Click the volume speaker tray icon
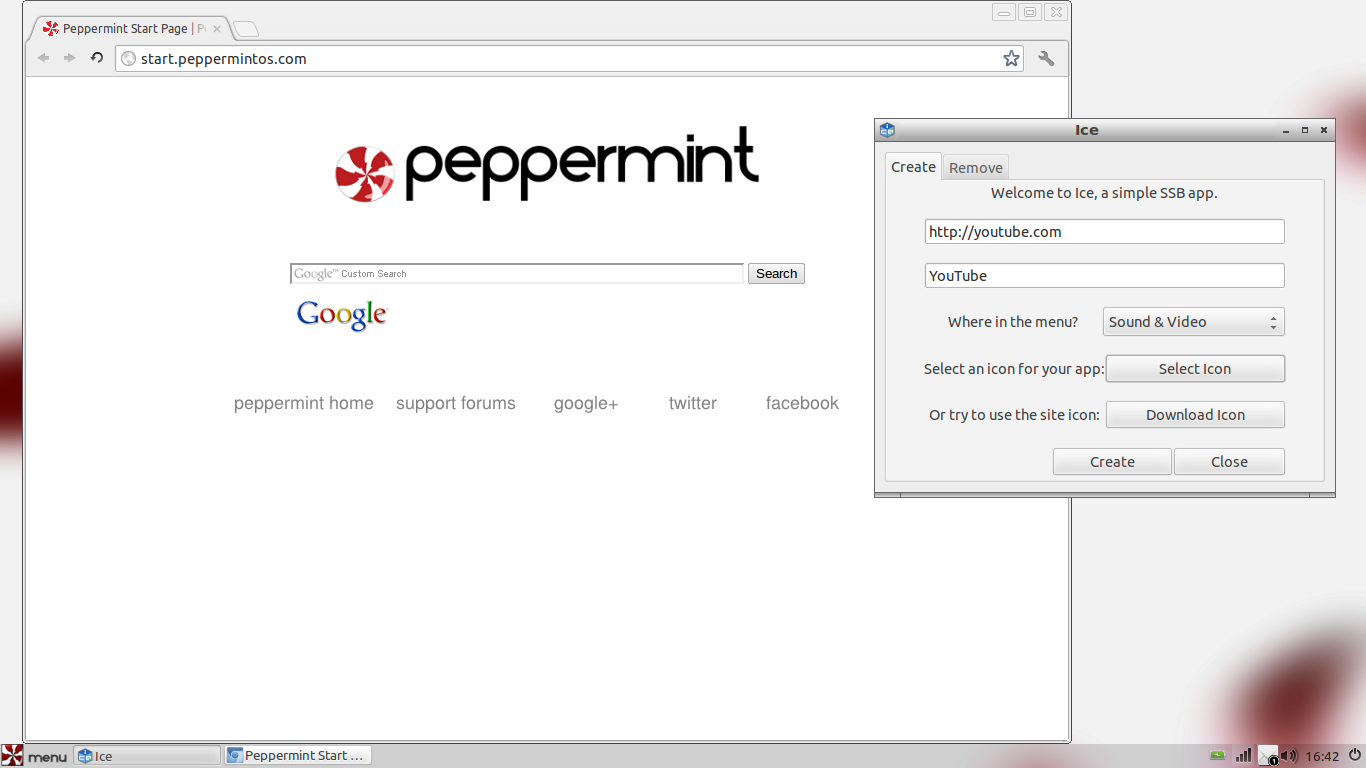This screenshot has width=1366, height=768. pyautogui.click(x=1290, y=756)
